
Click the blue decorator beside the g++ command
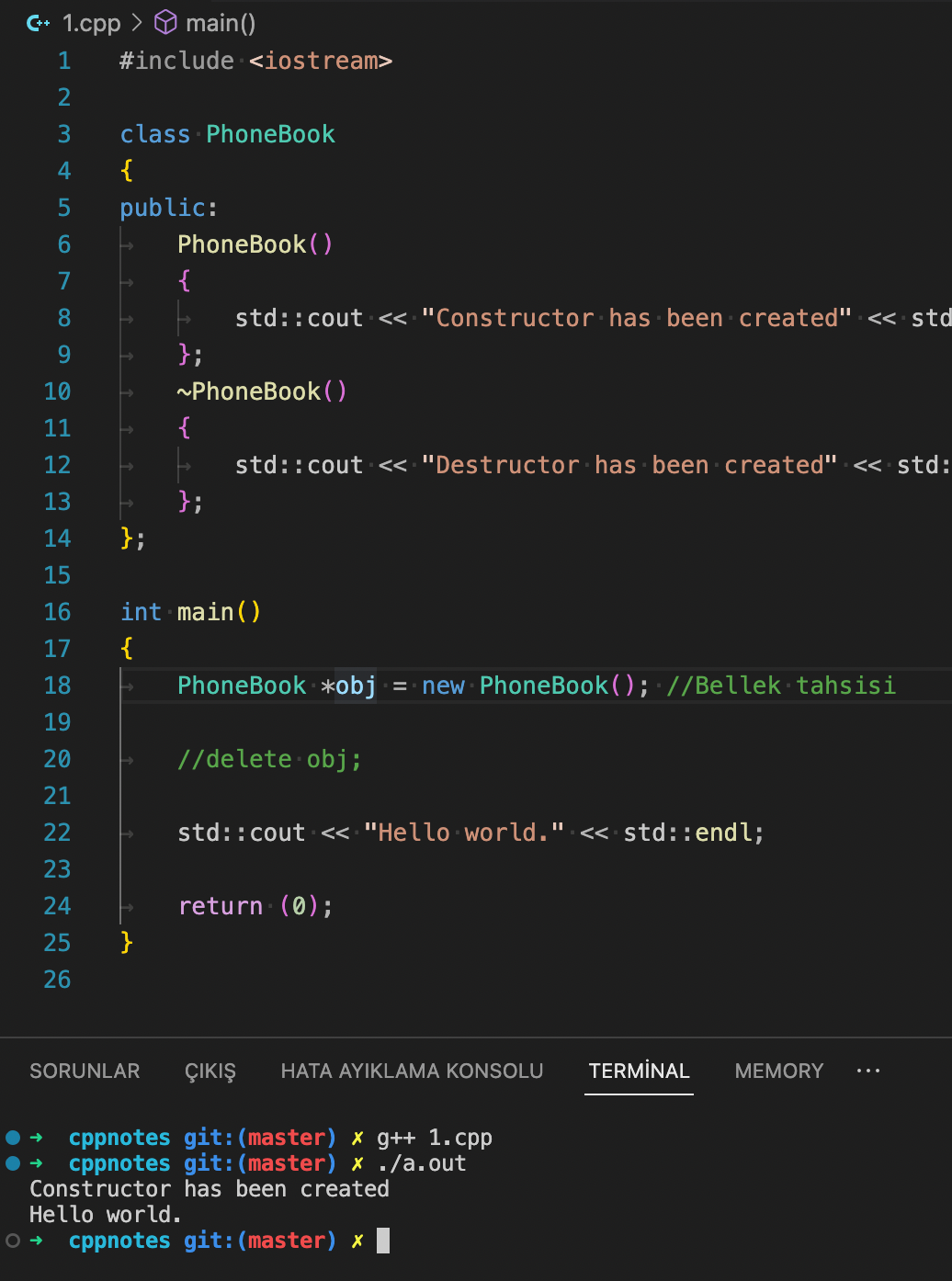(x=11, y=1137)
